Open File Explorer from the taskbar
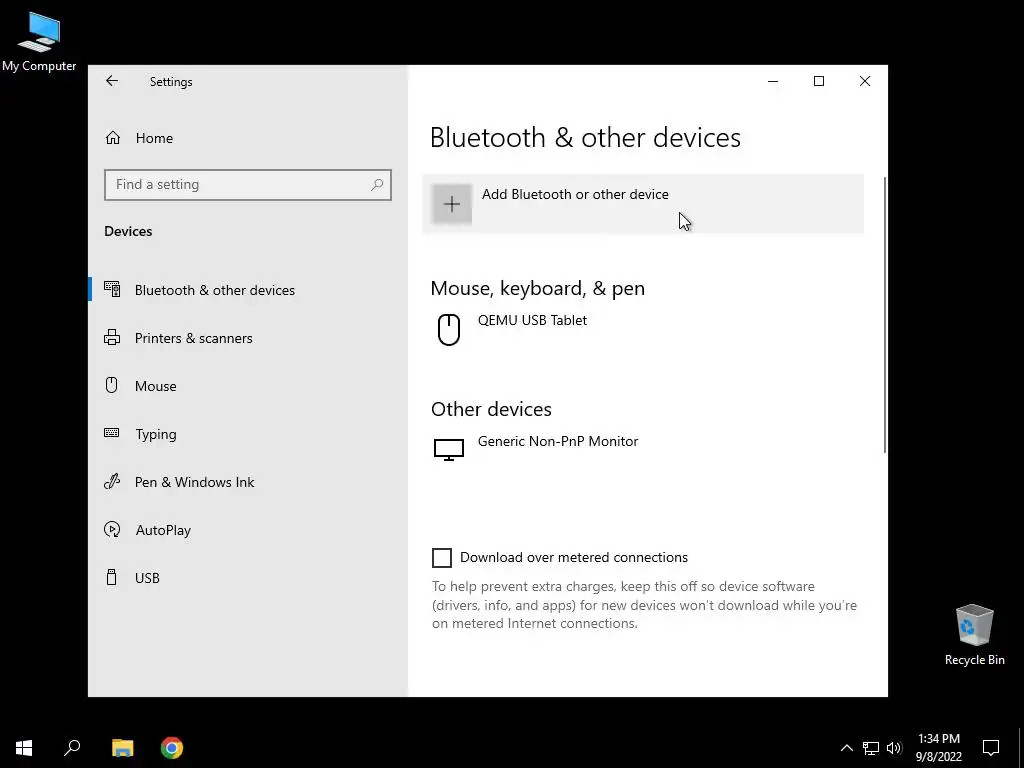 [122, 748]
